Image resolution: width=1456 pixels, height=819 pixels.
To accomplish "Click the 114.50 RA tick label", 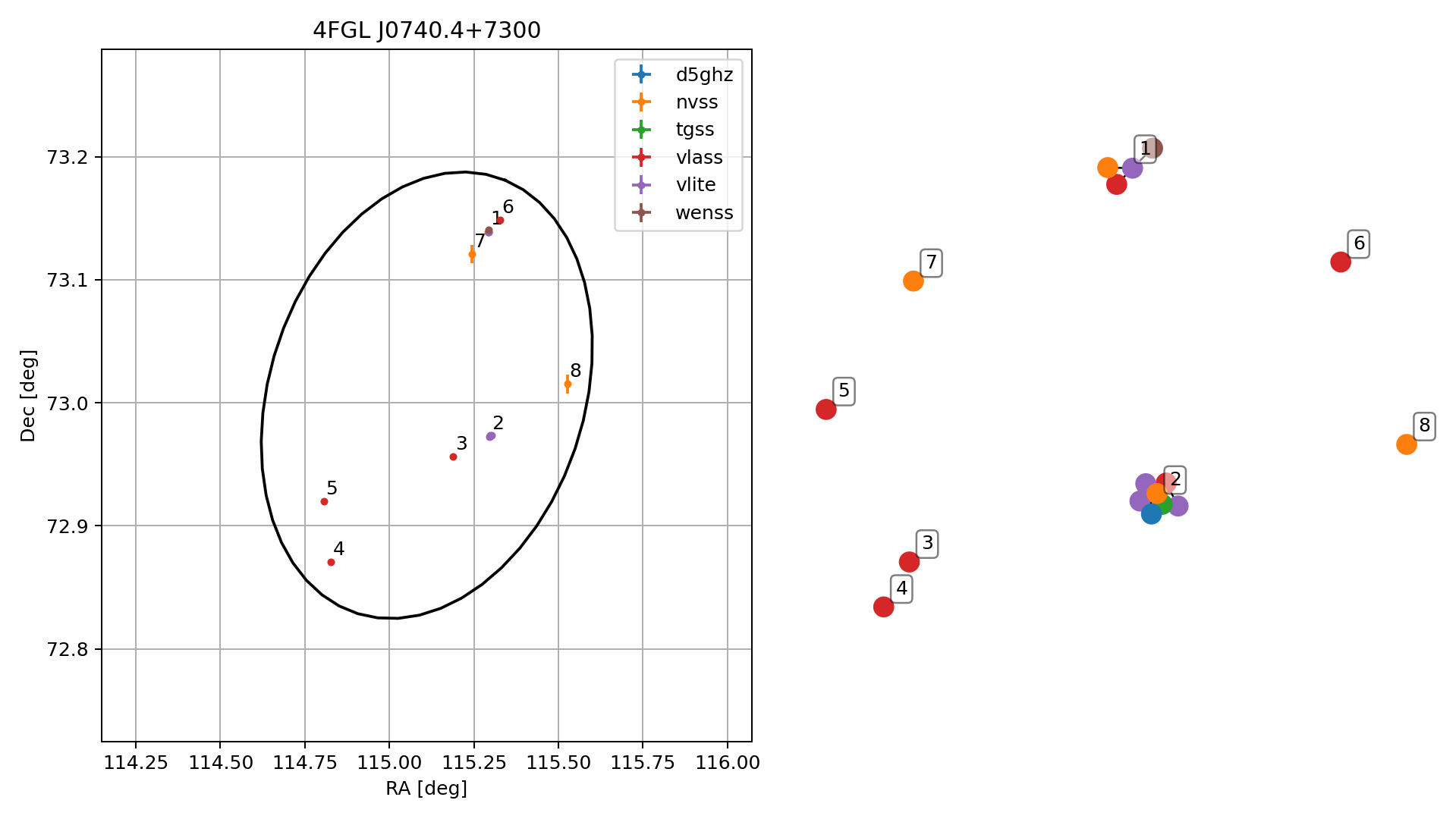I will (x=220, y=763).
